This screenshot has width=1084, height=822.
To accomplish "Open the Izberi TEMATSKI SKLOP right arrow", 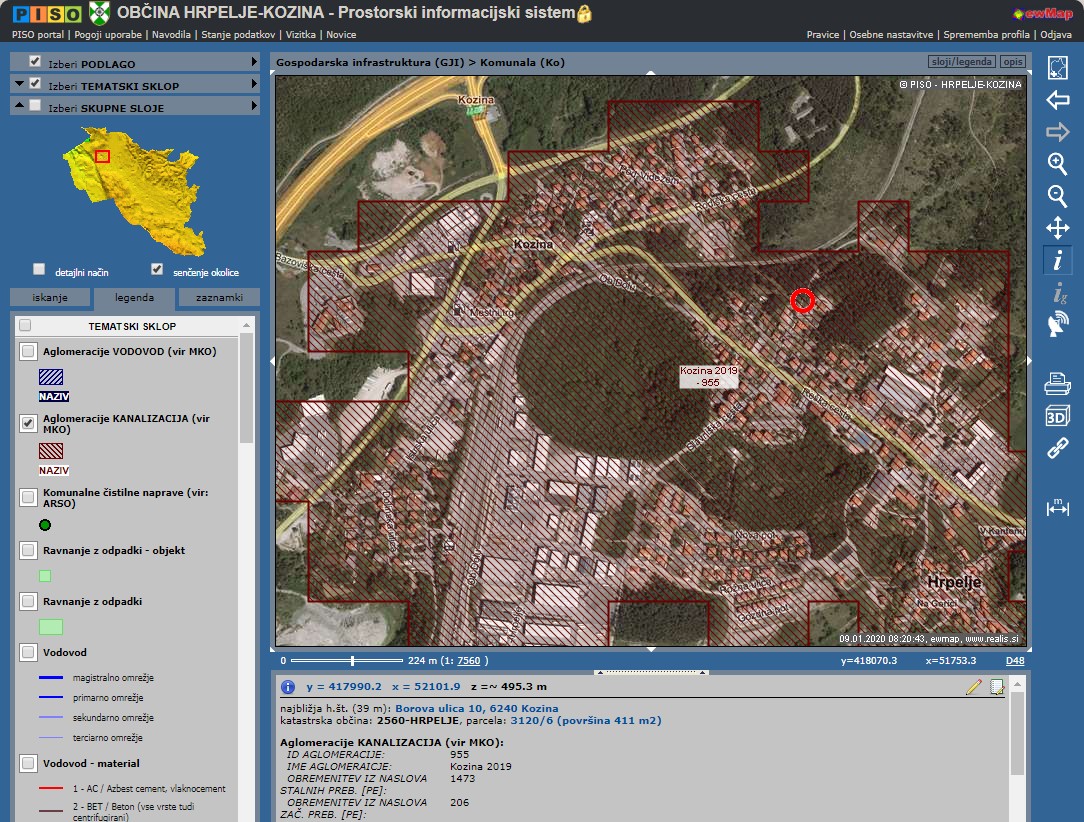I will [x=255, y=85].
